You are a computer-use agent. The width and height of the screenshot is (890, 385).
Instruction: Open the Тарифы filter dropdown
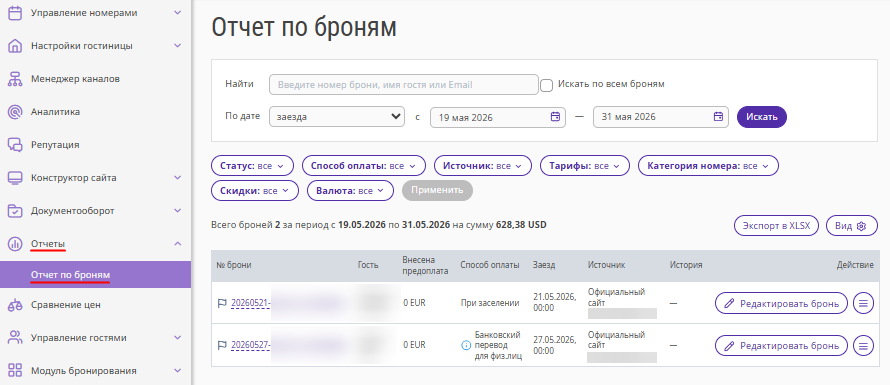585,166
